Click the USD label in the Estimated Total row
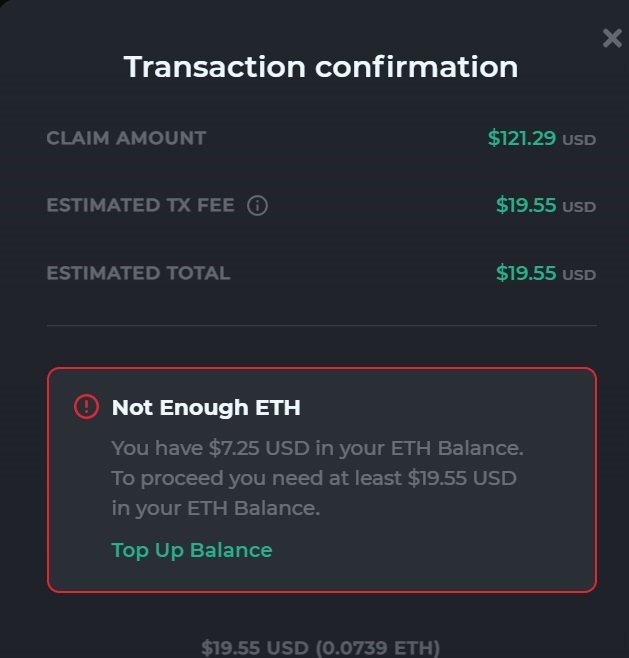The image size is (629, 658). (579, 275)
